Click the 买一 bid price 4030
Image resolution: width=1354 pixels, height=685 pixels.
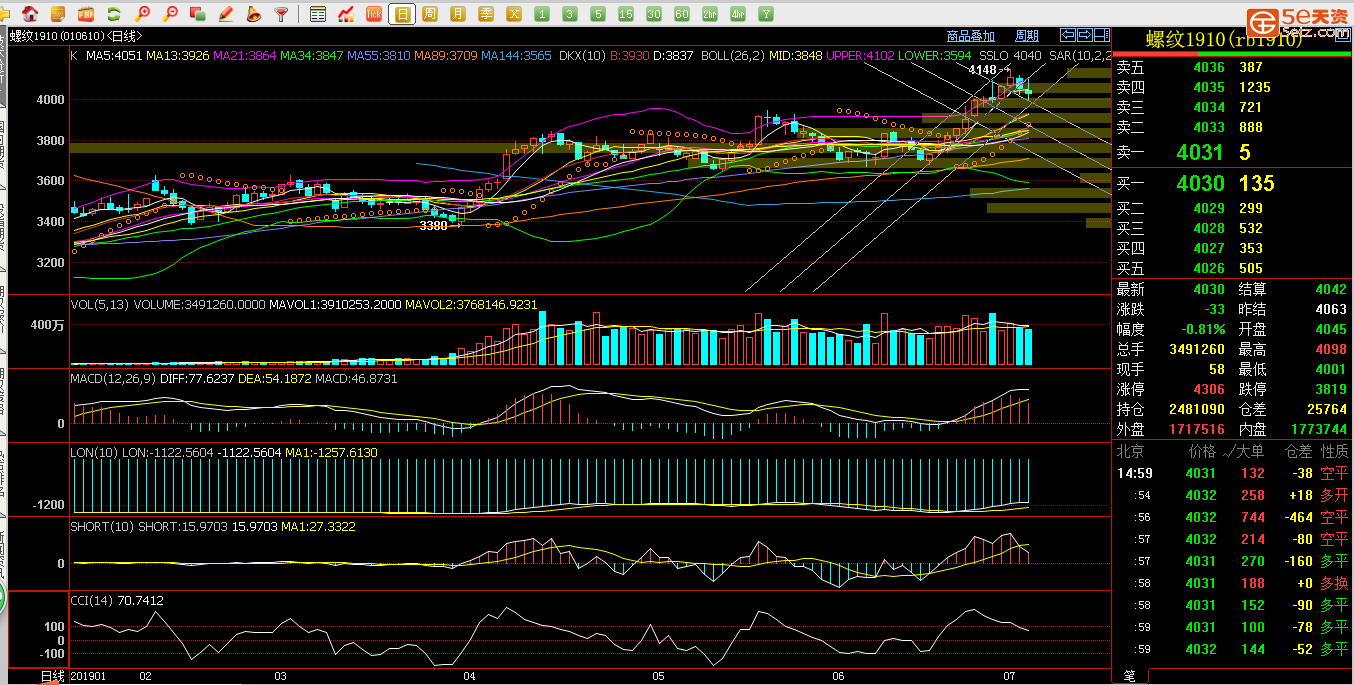1200,183
